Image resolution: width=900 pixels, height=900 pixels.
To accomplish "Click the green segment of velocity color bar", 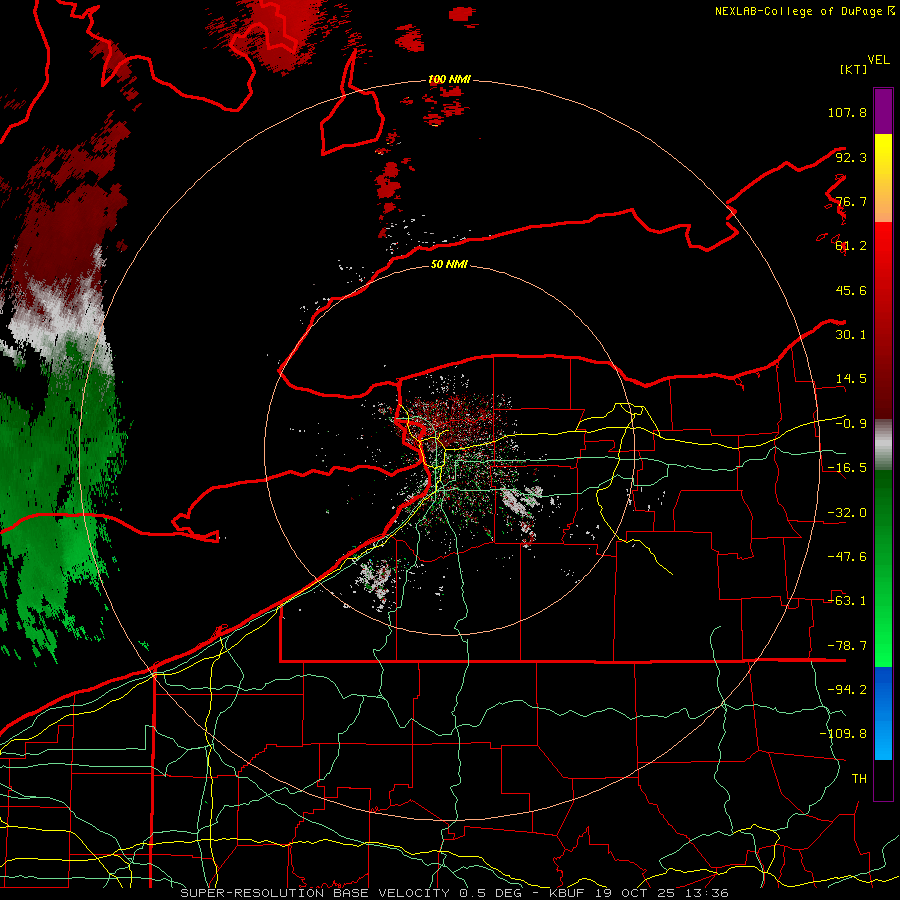I will [x=883, y=568].
